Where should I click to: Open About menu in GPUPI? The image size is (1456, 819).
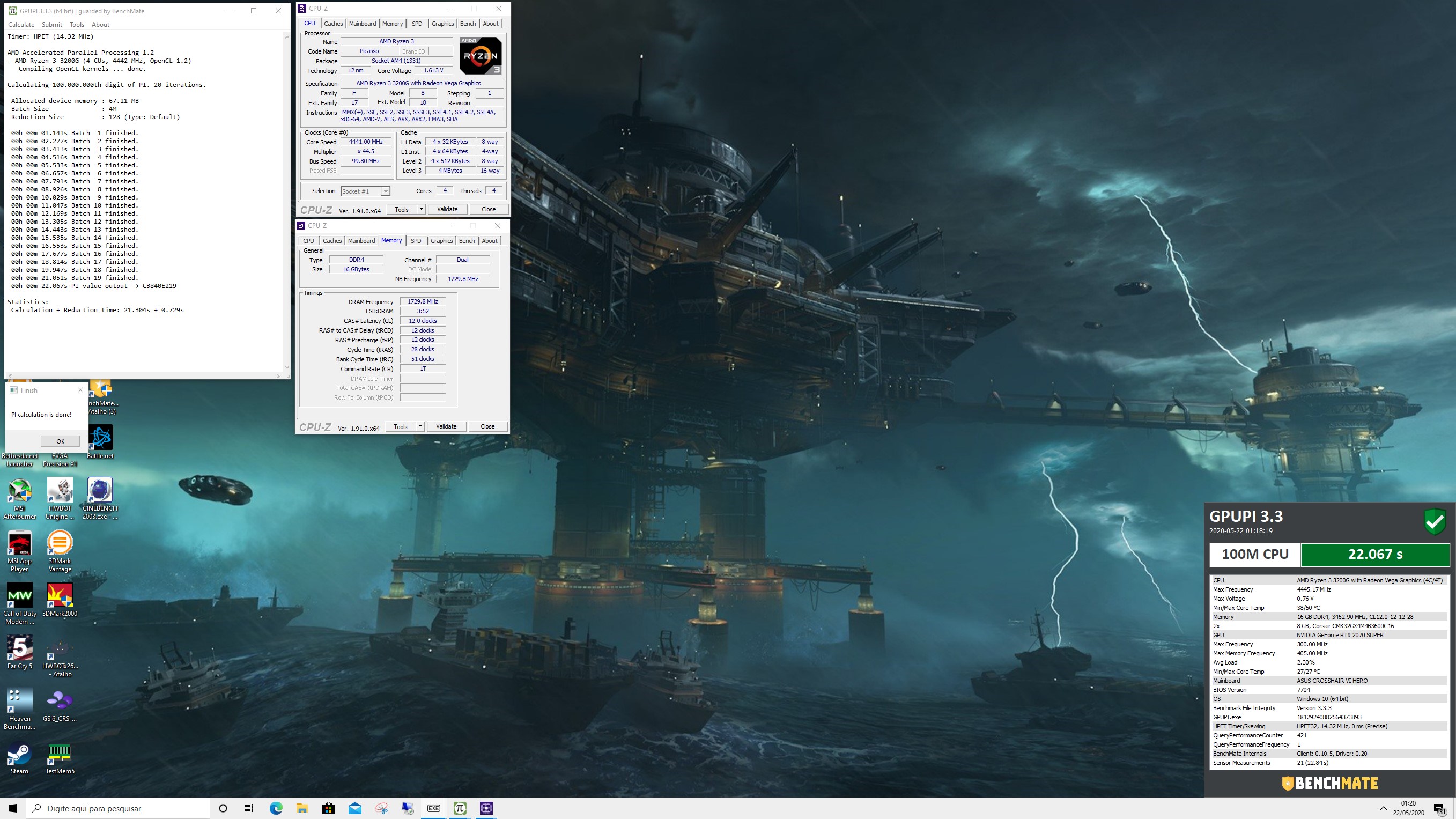click(101, 24)
